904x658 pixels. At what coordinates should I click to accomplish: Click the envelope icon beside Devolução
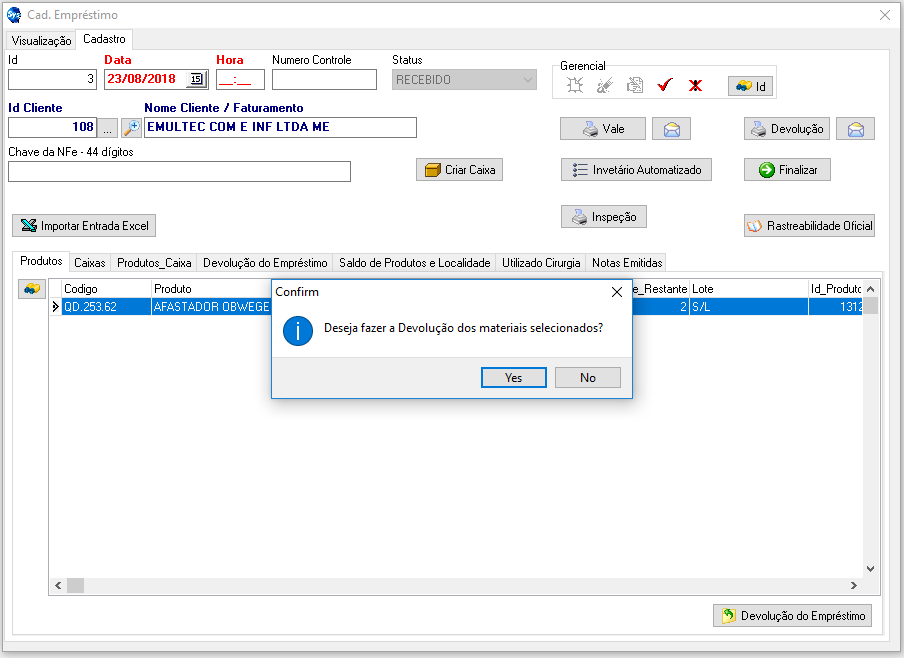click(x=855, y=129)
